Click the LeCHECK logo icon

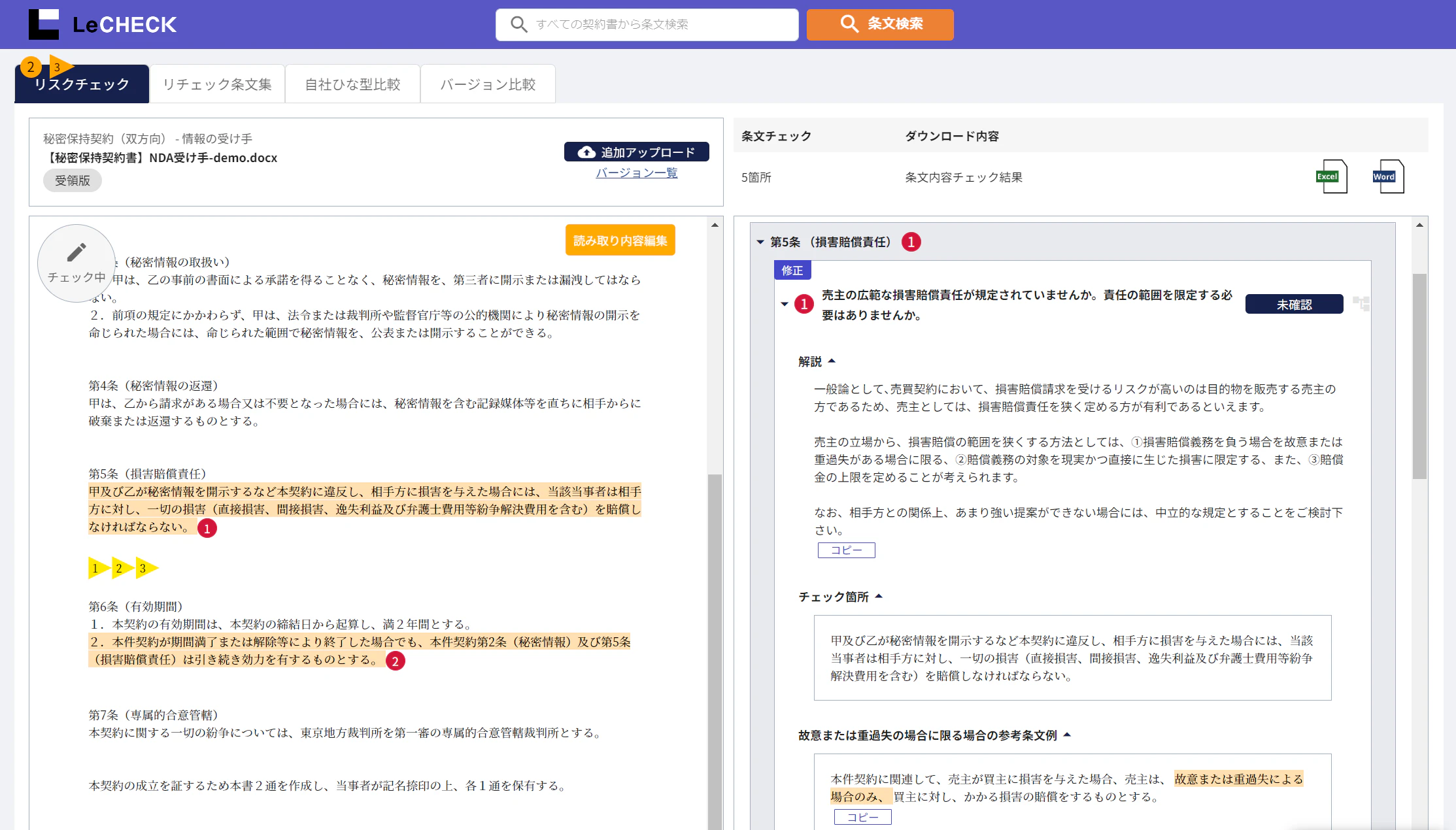tap(44, 24)
